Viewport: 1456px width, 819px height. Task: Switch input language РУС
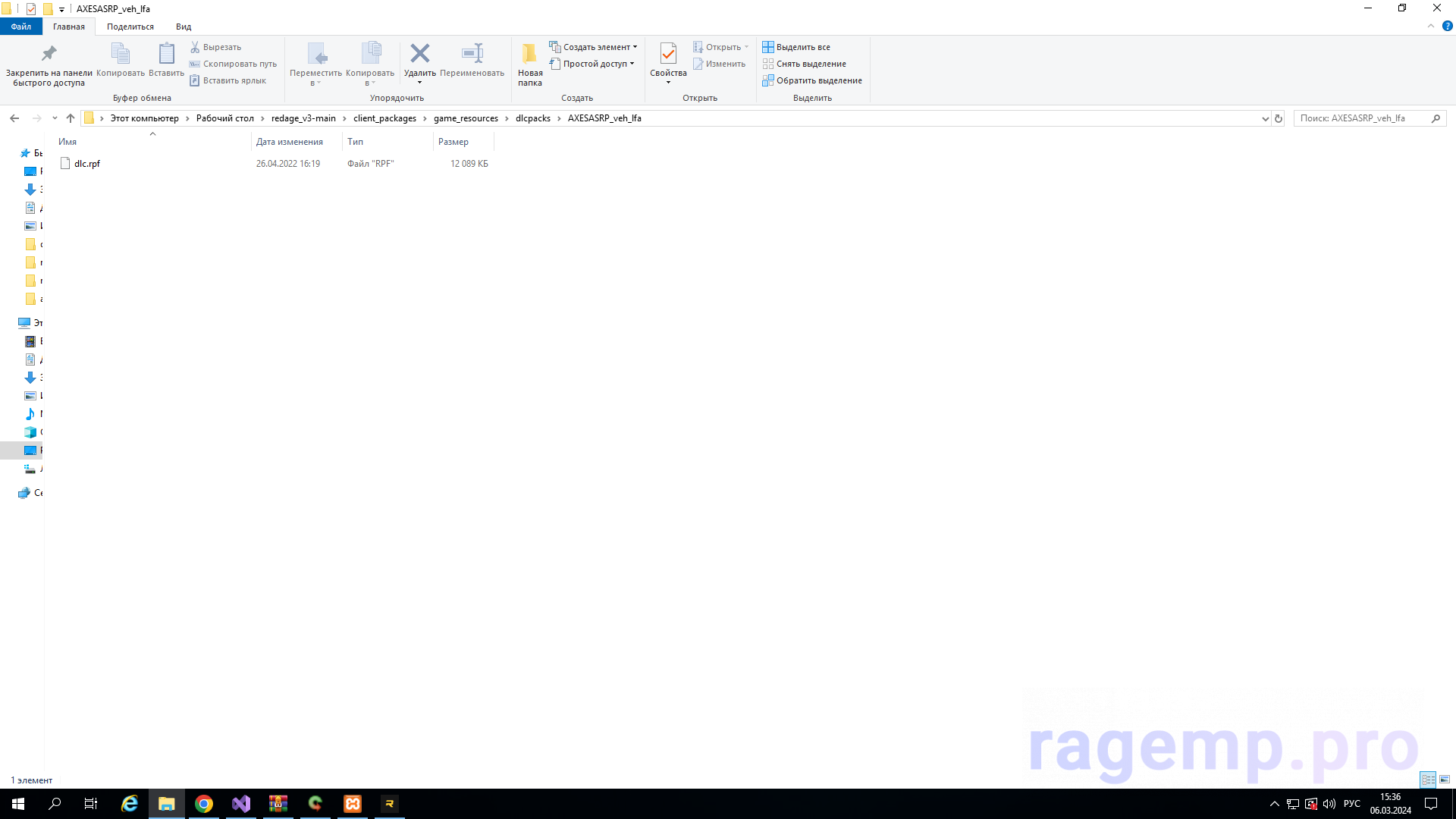[x=1352, y=804]
